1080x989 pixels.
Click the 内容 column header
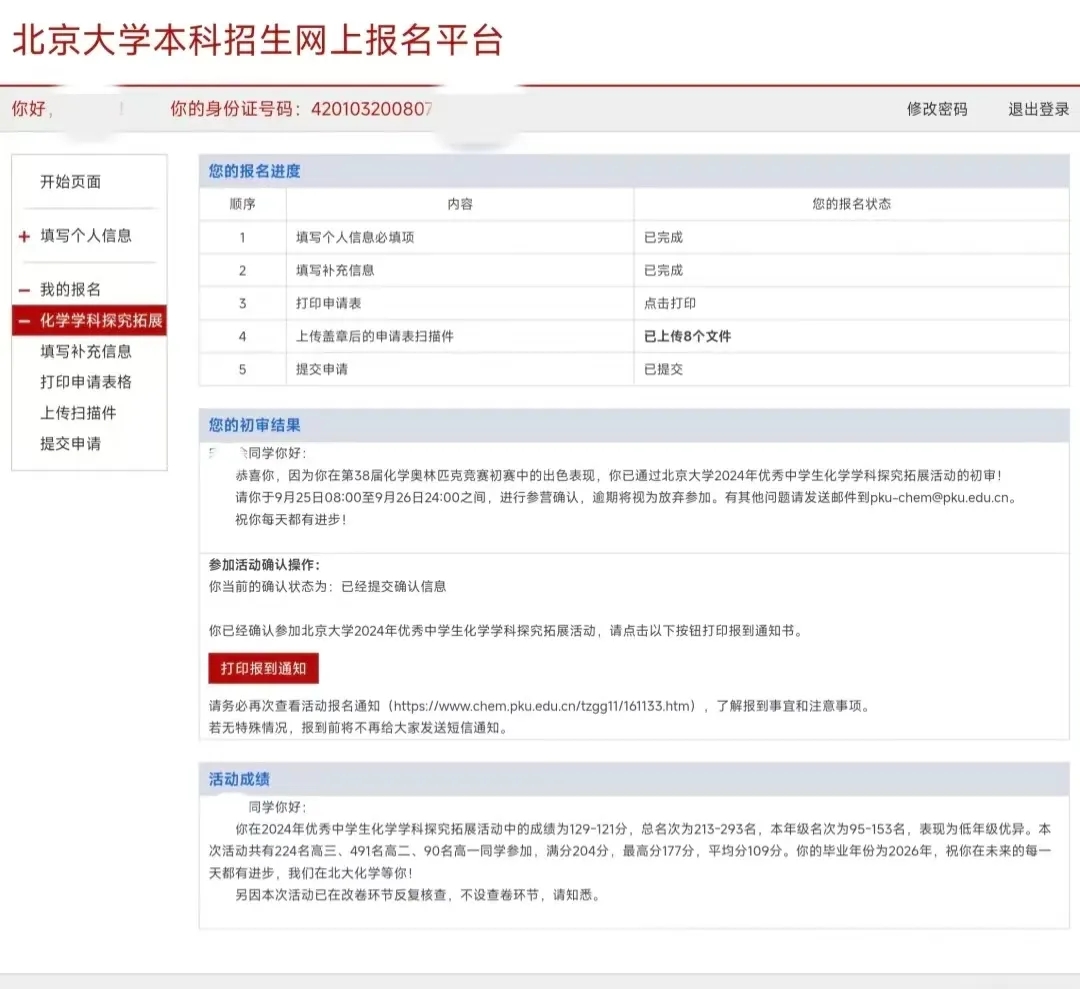(460, 204)
